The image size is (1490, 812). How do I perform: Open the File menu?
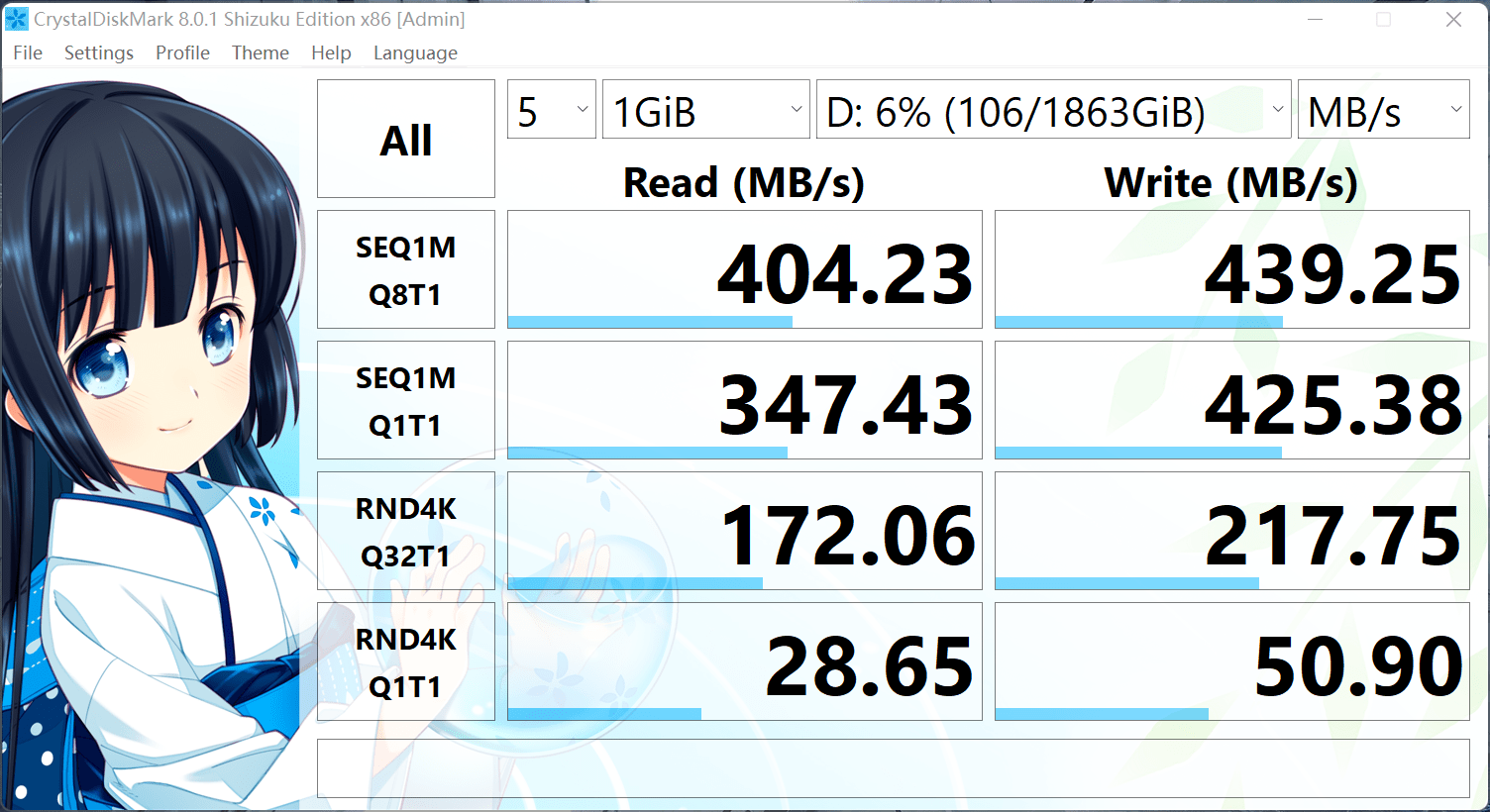click(x=28, y=52)
